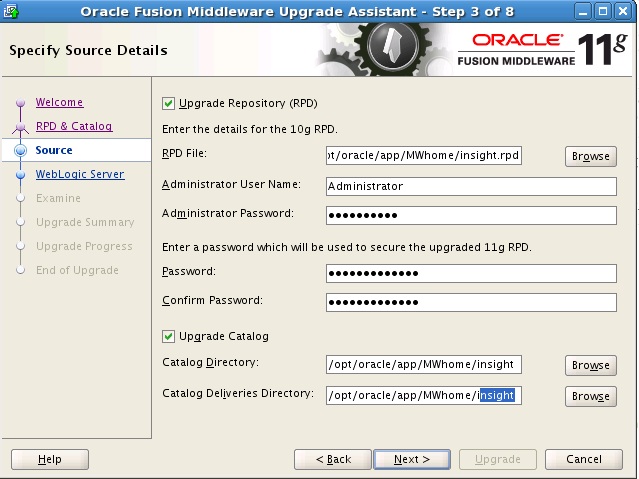The image size is (639, 479).
Task: Open the Welcome step link
Action: pos(59,102)
